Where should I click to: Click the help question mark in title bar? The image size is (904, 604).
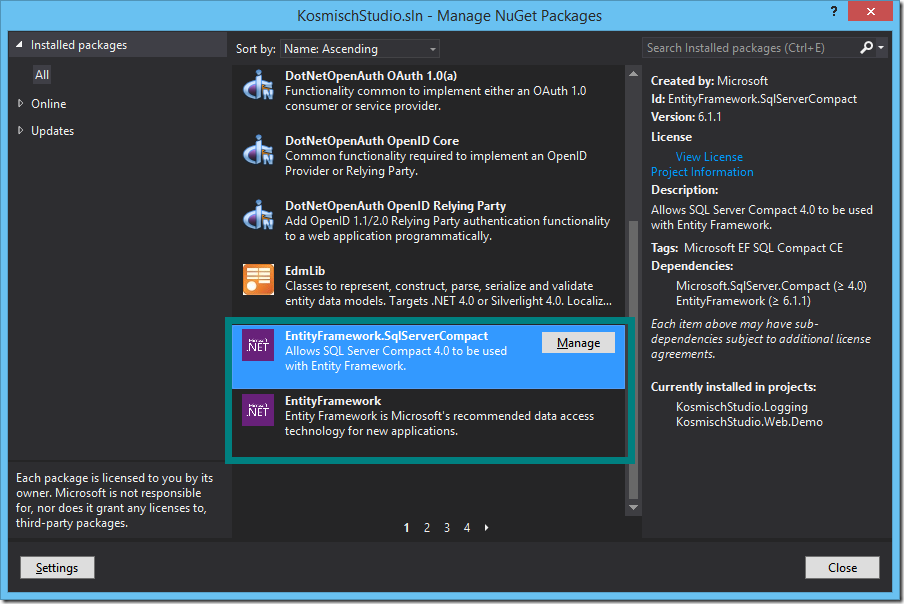832,11
